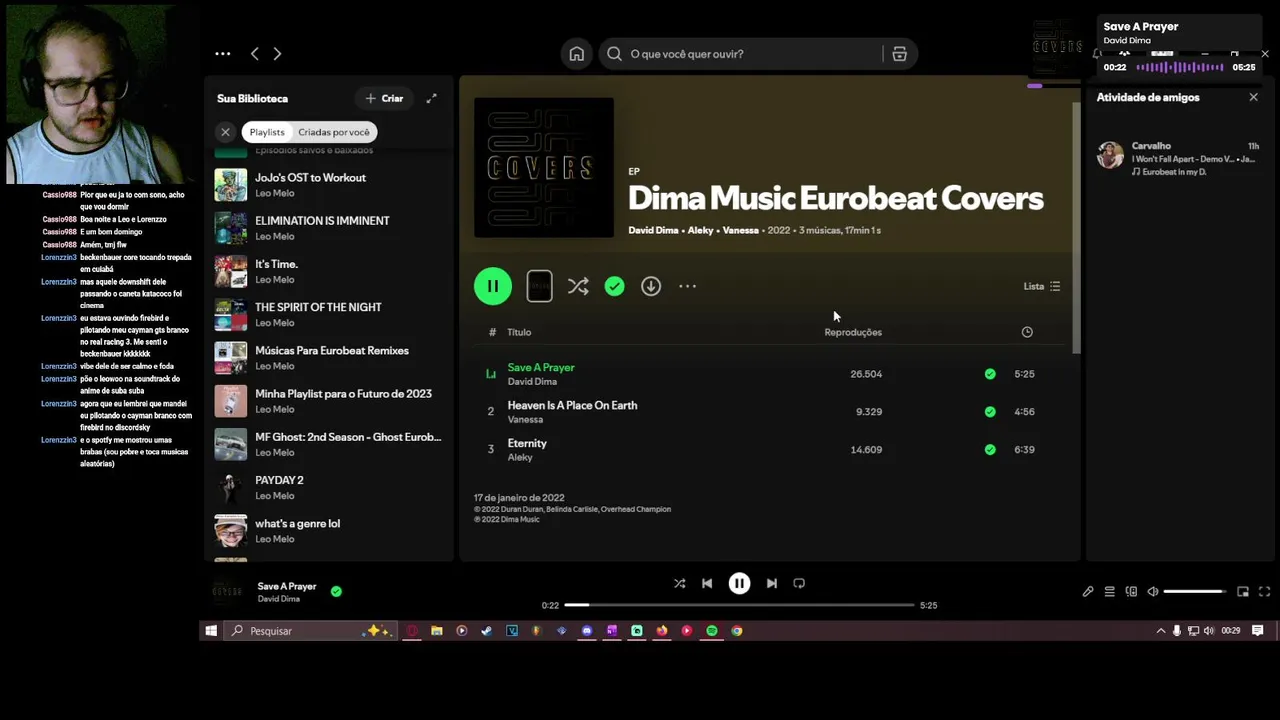Open artist Aleky in EP header
The image size is (1280, 720).
[700, 230]
